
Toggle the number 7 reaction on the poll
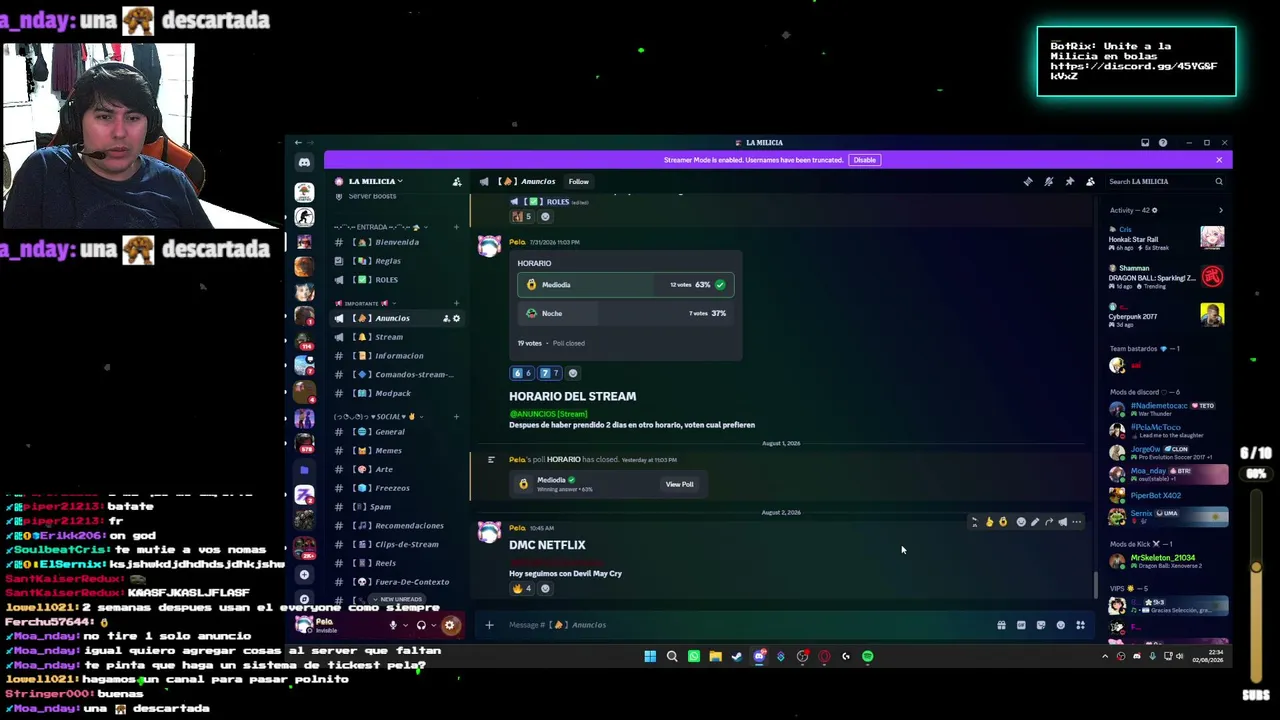550,373
